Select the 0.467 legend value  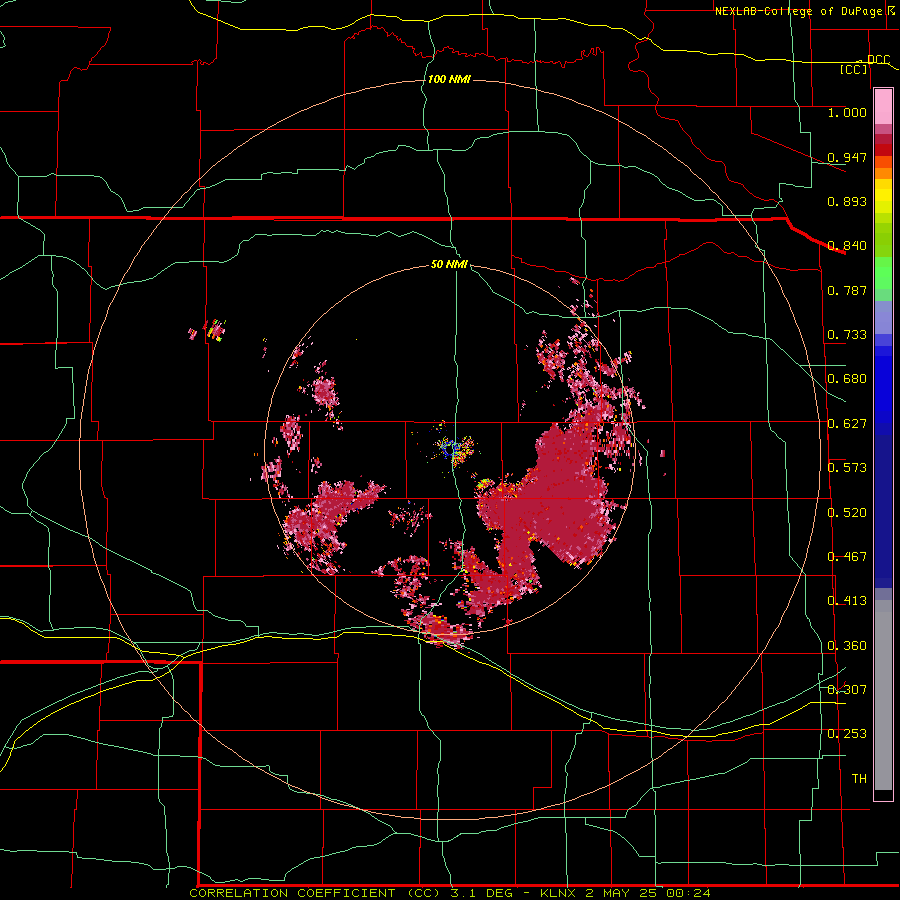click(847, 557)
